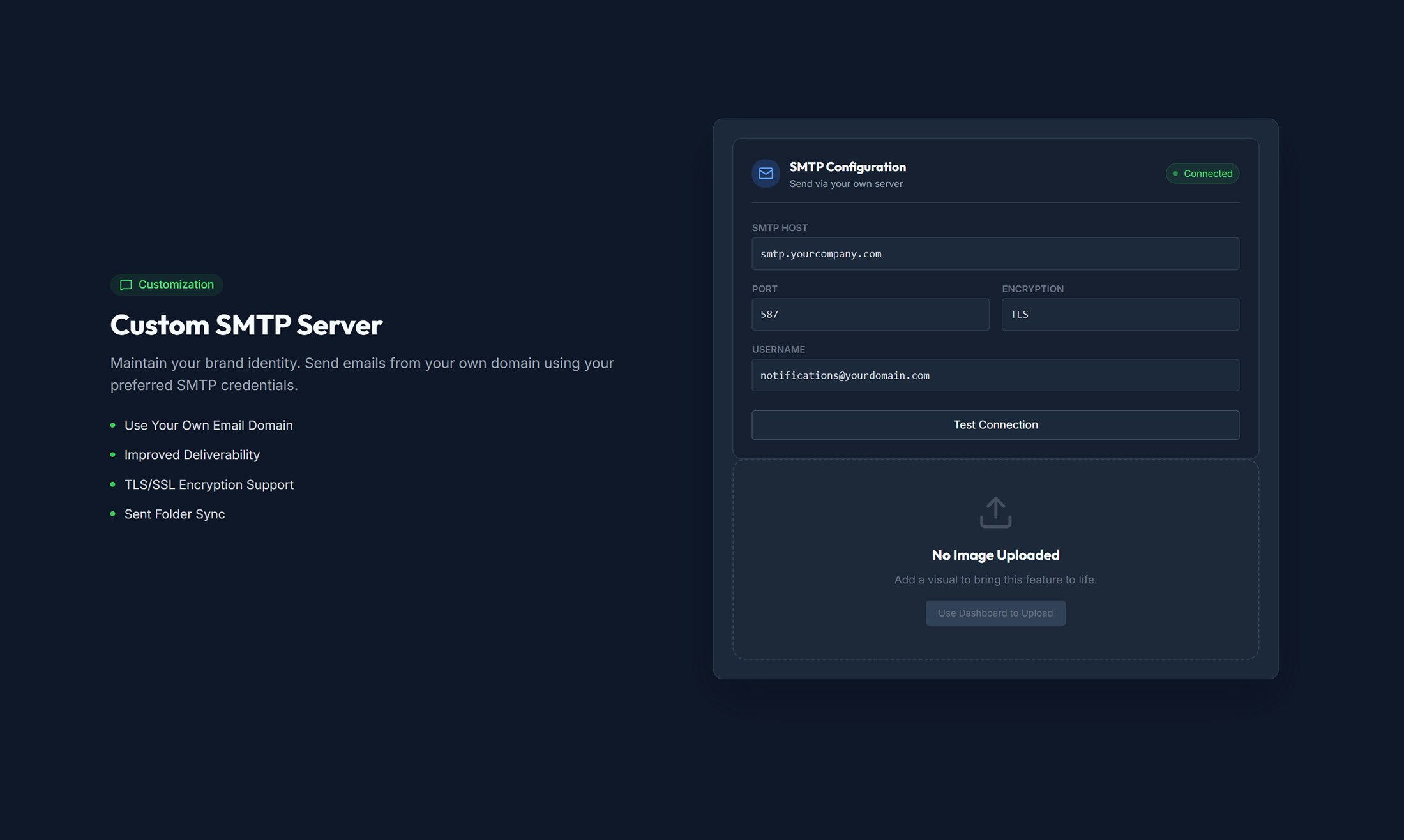Screen dimensions: 1404x840
Task: Click the Port field showing 587
Action: click(x=870, y=315)
